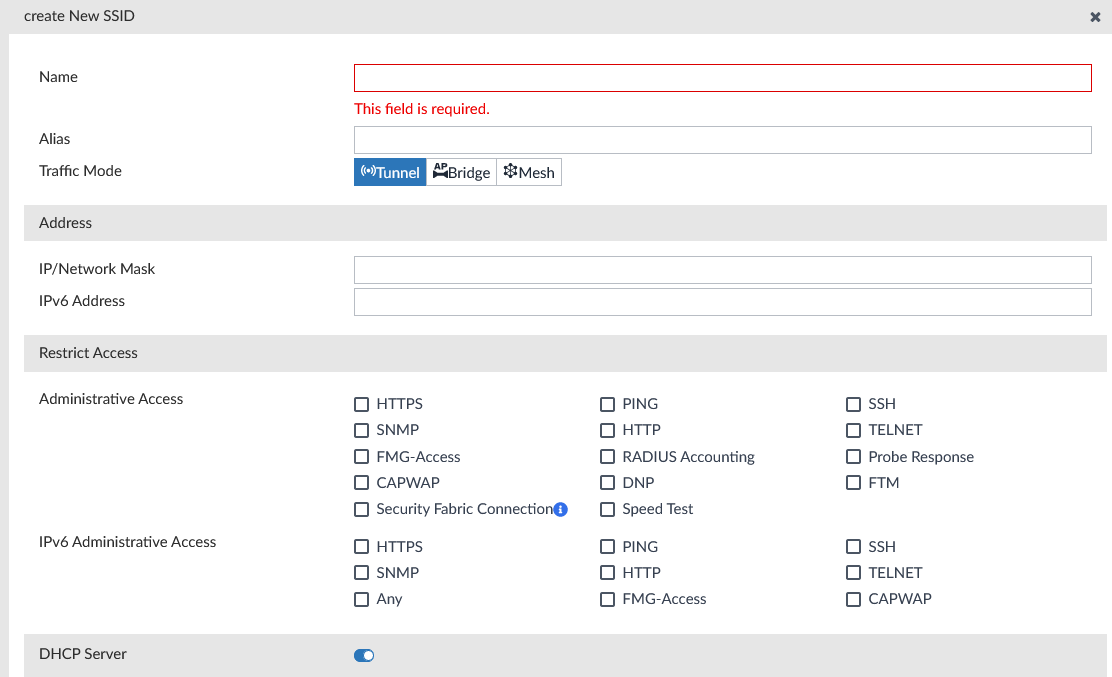Click the info icon beside Security Fabric Connection

[x=561, y=509]
